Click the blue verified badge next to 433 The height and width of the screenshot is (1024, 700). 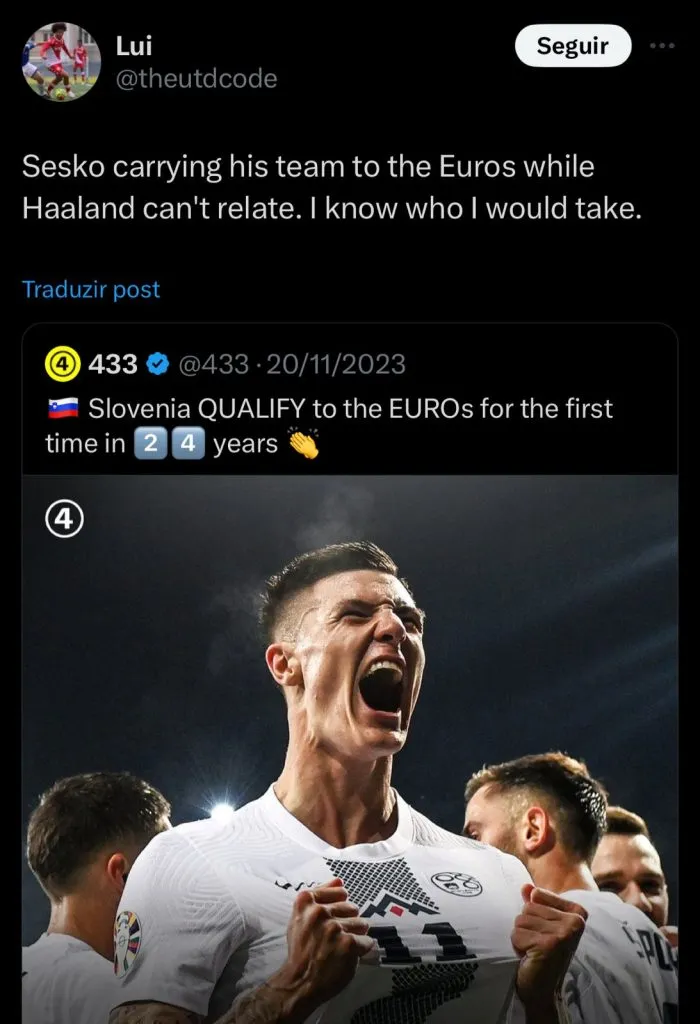[157, 364]
